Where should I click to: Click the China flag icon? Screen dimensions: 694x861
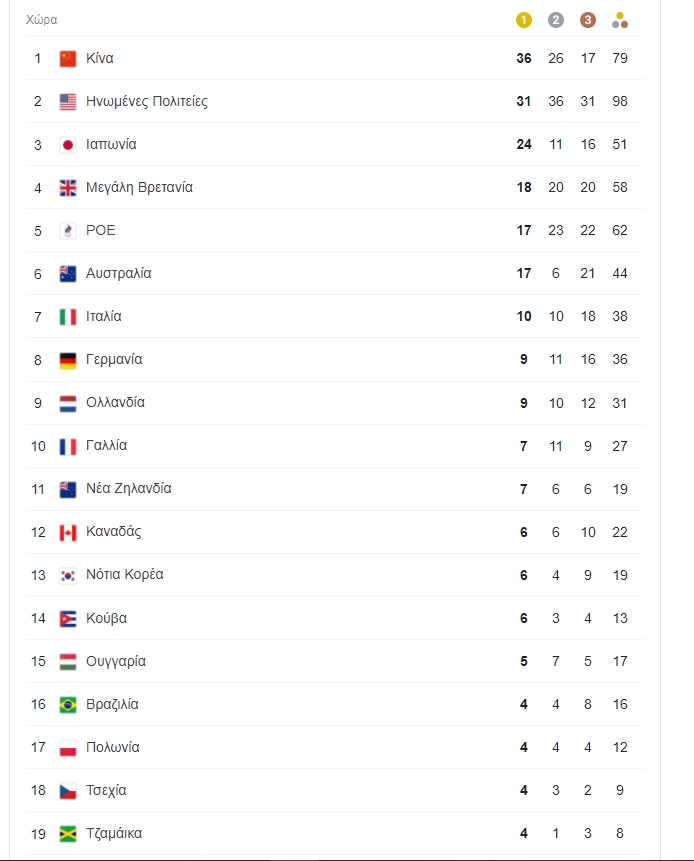tap(68, 58)
